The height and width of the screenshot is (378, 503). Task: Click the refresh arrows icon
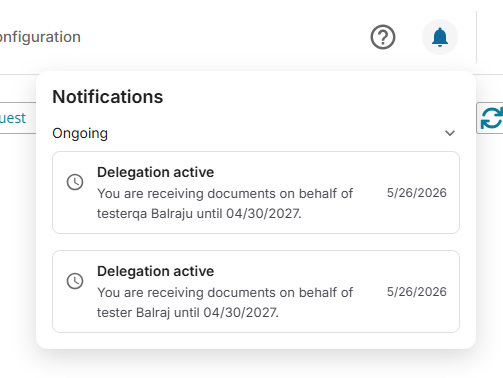pyautogui.click(x=491, y=118)
